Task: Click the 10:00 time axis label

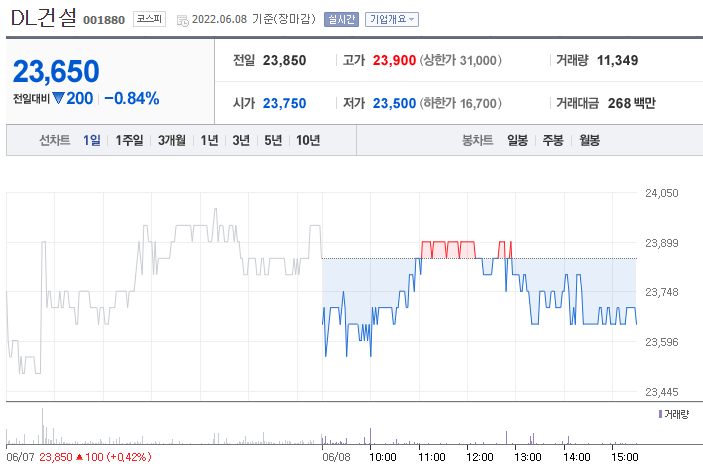Action: (x=382, y=457)
